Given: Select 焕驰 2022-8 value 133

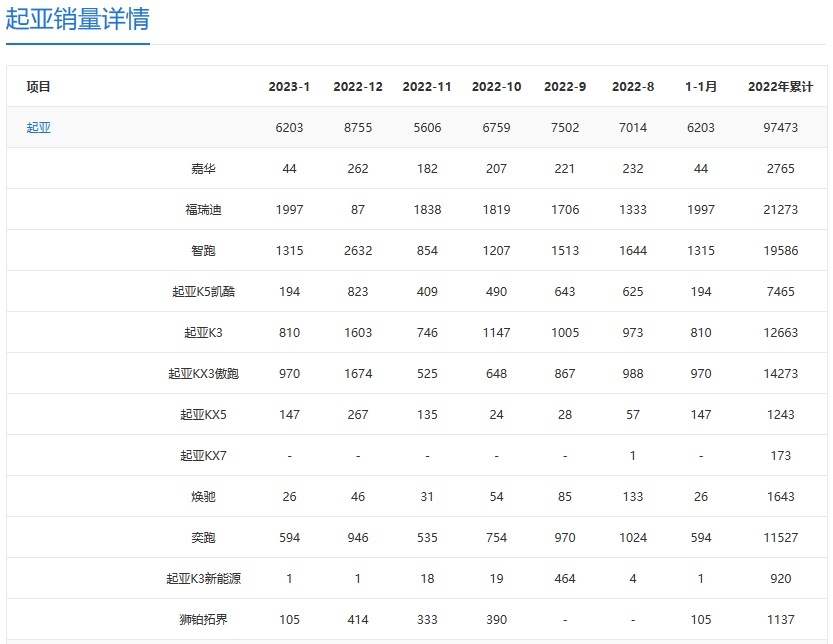Looking at the screenshot, I should (x=633, y=496).
